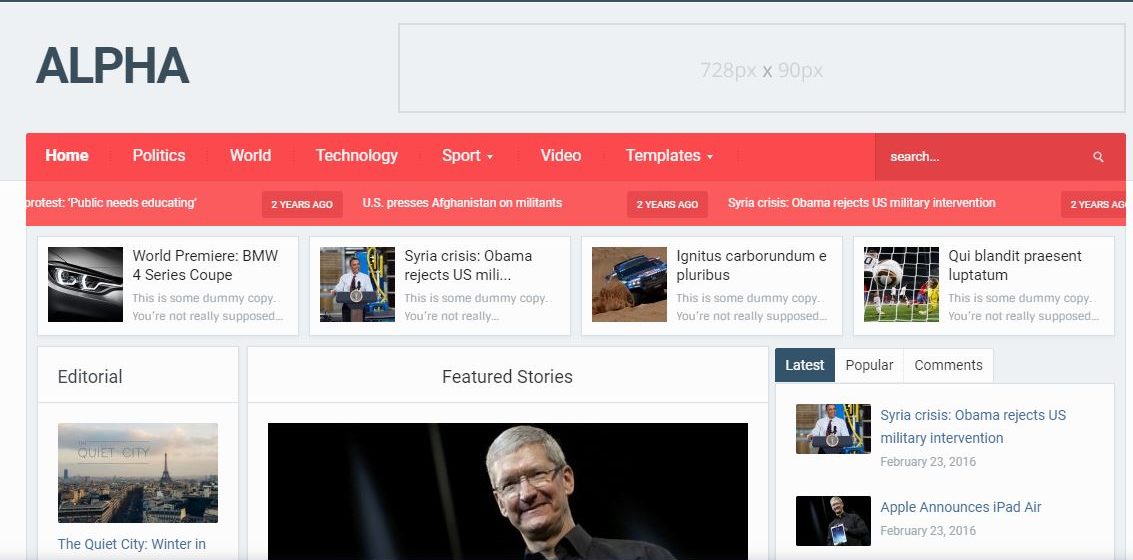Click Obama podium thumbnail in the top card row
The image size is (1133, 560).
coord(357,284)
